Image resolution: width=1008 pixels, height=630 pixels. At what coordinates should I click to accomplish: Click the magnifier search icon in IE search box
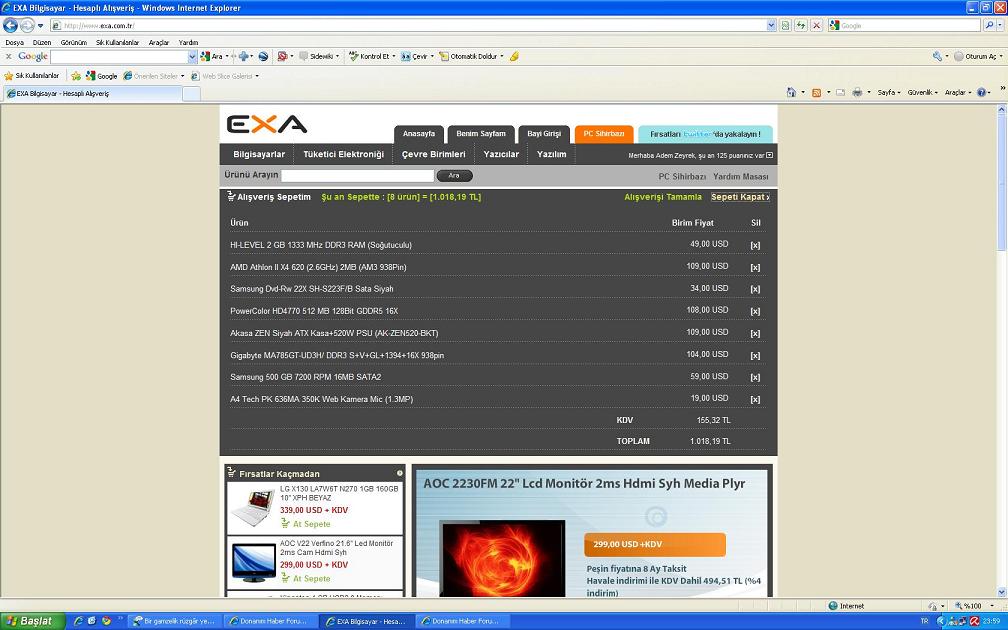coord(989,25)
